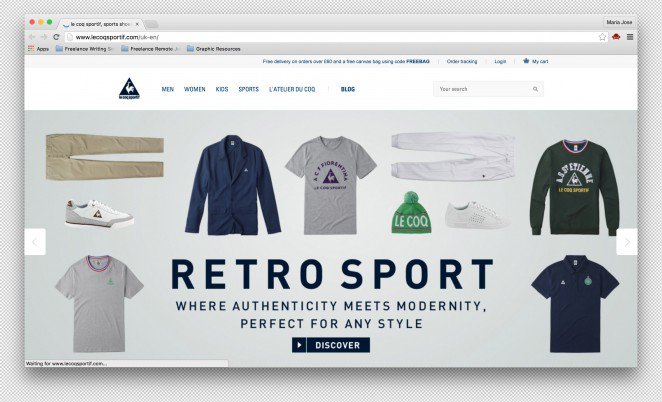Click the red extension icon
Viewport: 662px width, 402px height.
click(x=616, y=37)
